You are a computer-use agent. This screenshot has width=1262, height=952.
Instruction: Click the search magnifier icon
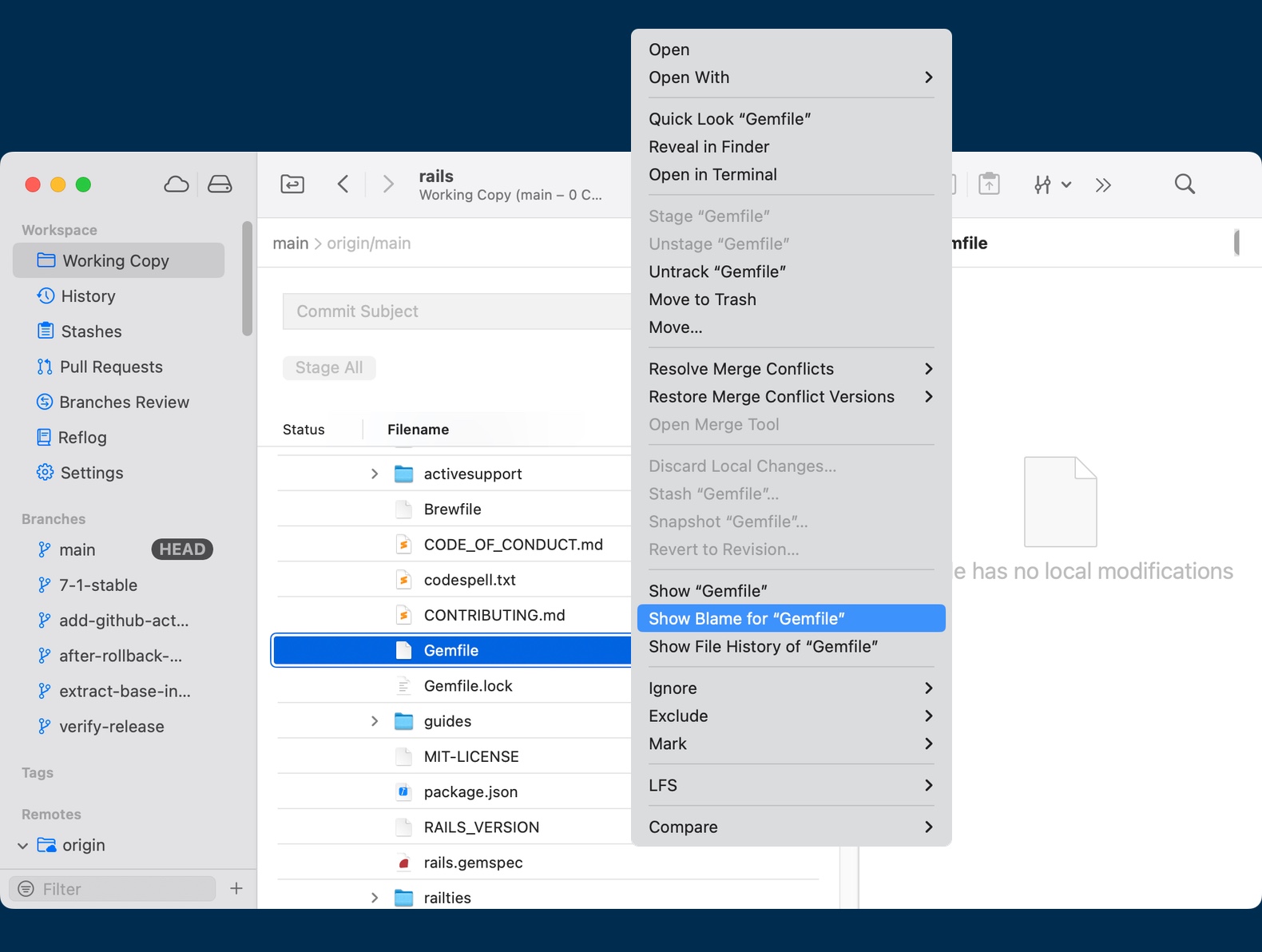point(1185,184)
